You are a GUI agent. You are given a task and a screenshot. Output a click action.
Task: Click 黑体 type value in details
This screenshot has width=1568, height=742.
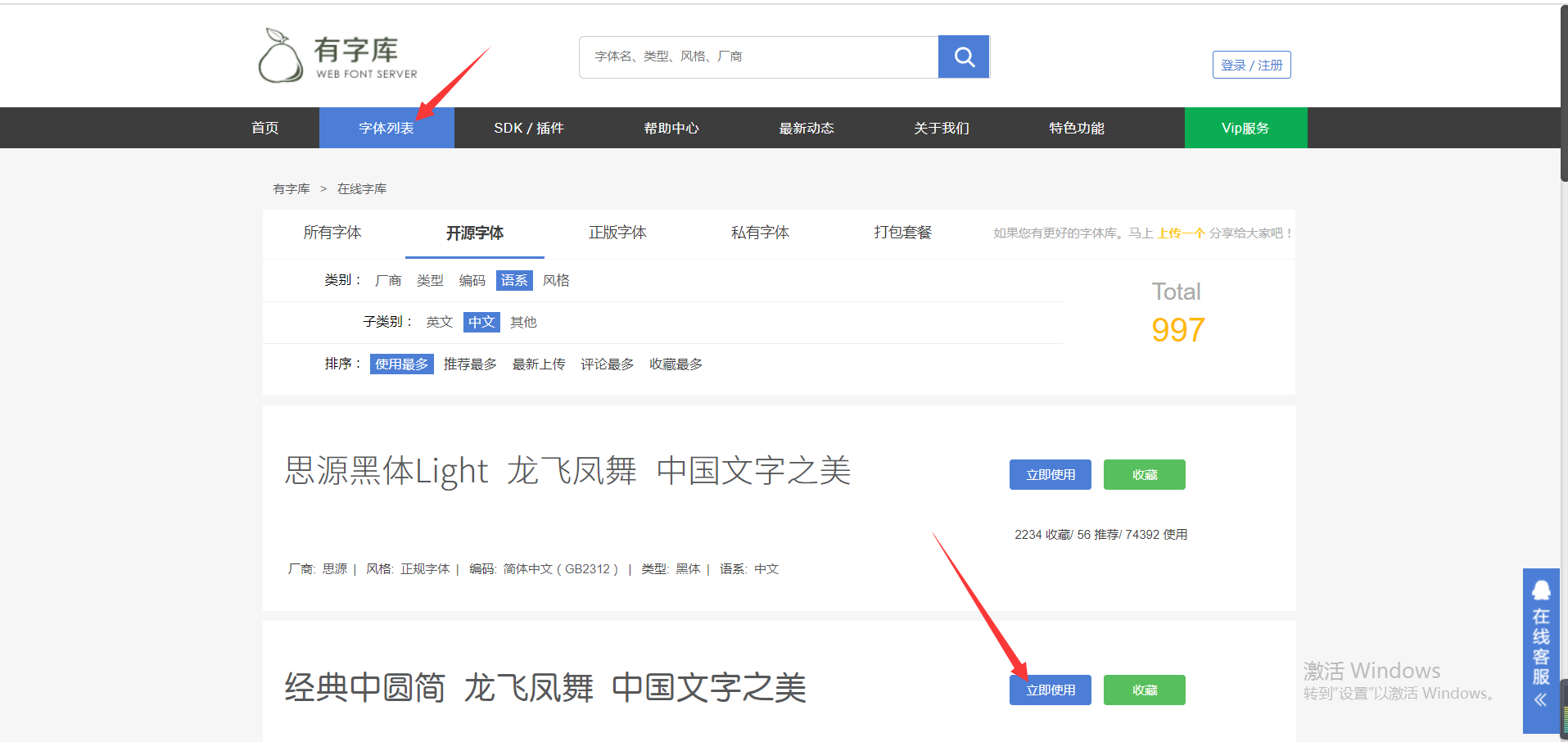coord(688,569)
